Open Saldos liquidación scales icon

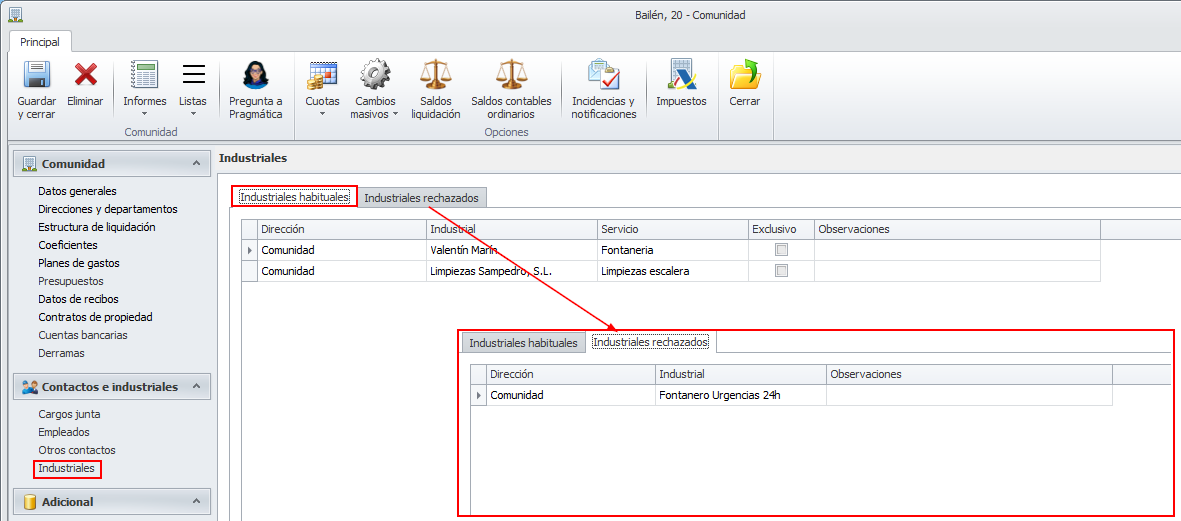[x=435, y=75]
